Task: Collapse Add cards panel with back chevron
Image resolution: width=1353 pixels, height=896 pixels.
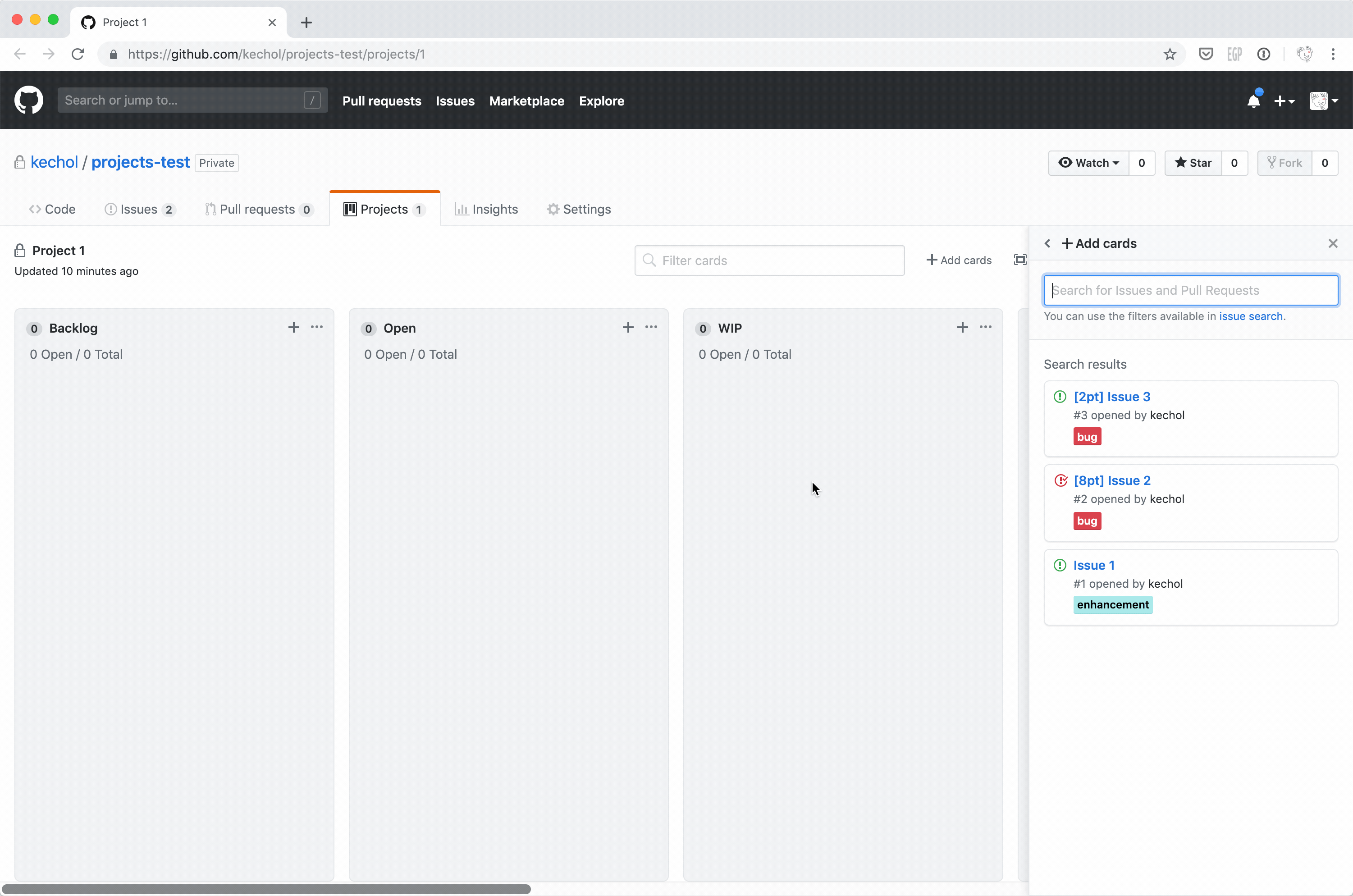Action: (x=1047, y=243)
